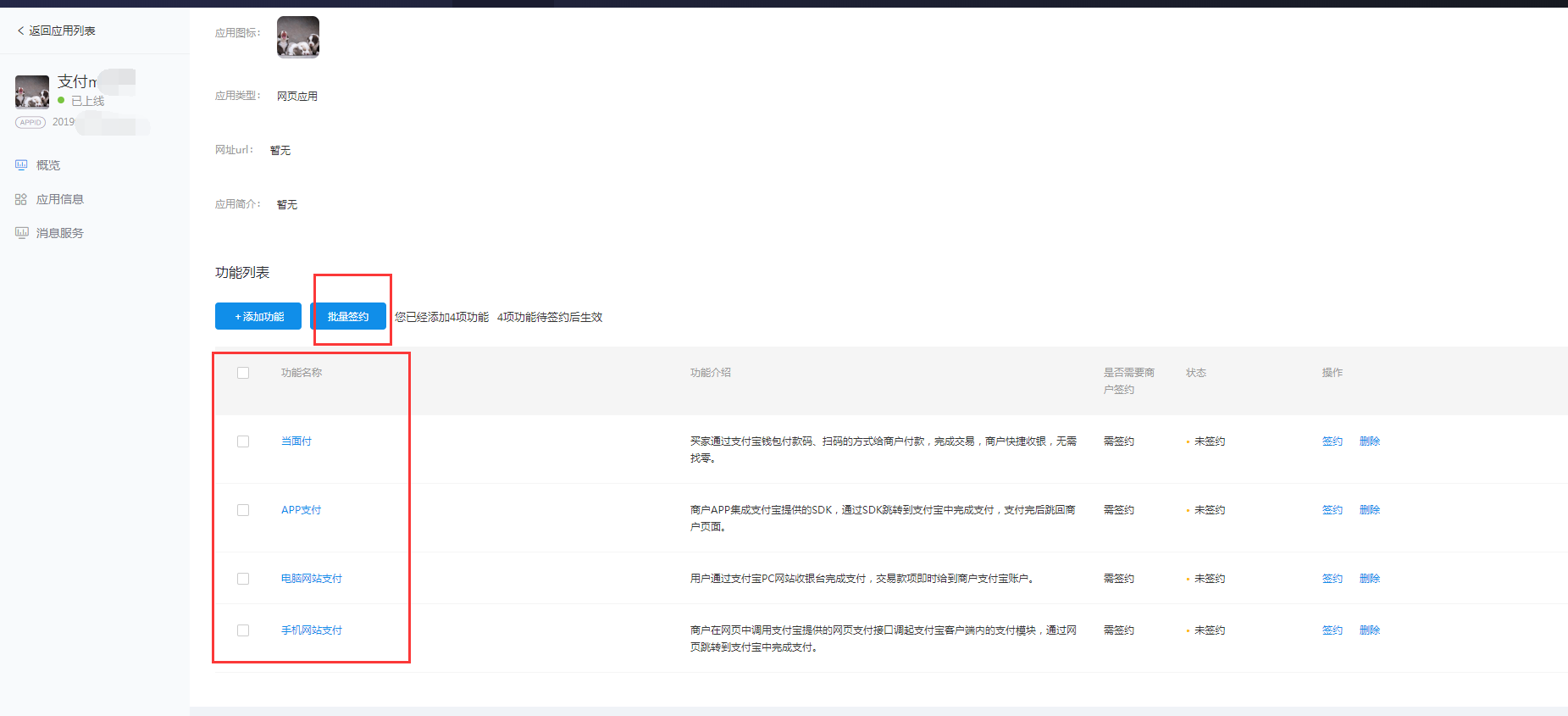Screen dimensions: 1568x716
Task: Click the 操作 column header
Action: [x=1333, y=373]
